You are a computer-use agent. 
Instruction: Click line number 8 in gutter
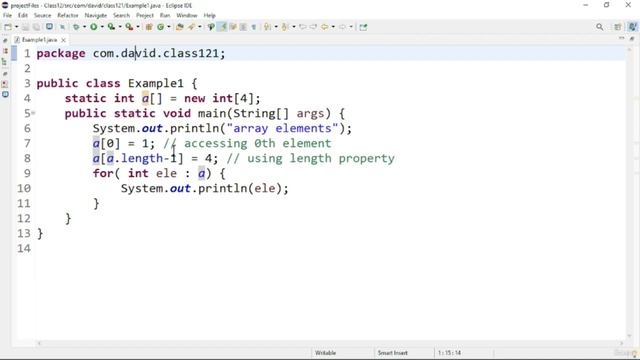point(27,158)
